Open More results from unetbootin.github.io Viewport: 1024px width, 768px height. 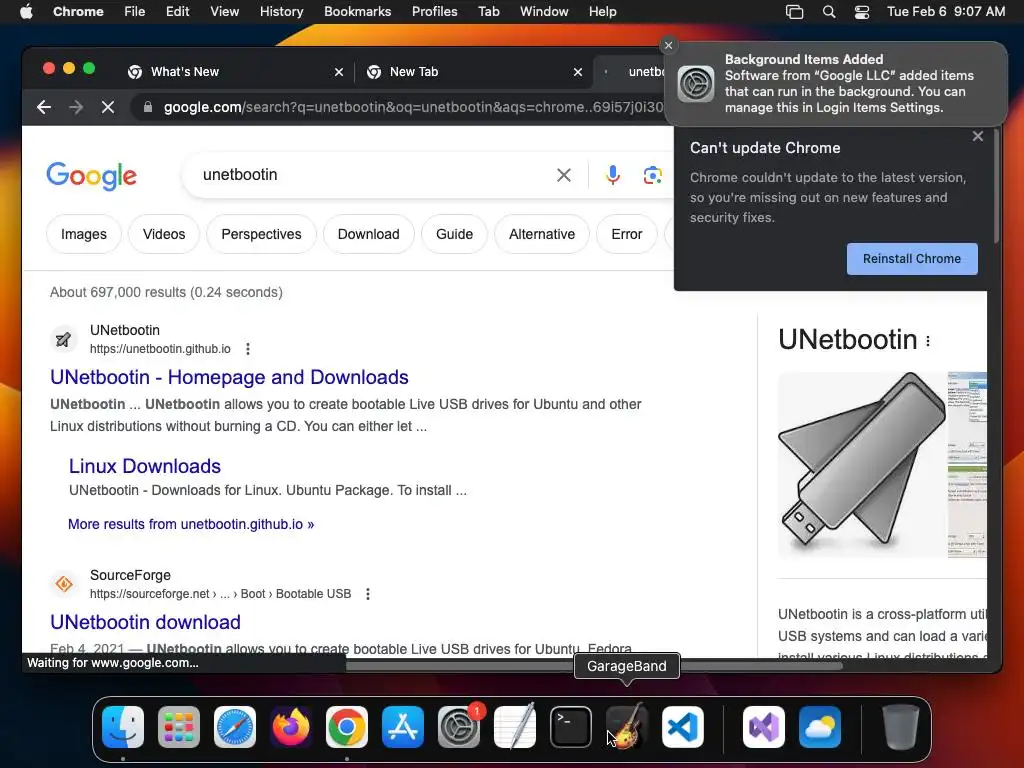[x=191, y=524]
